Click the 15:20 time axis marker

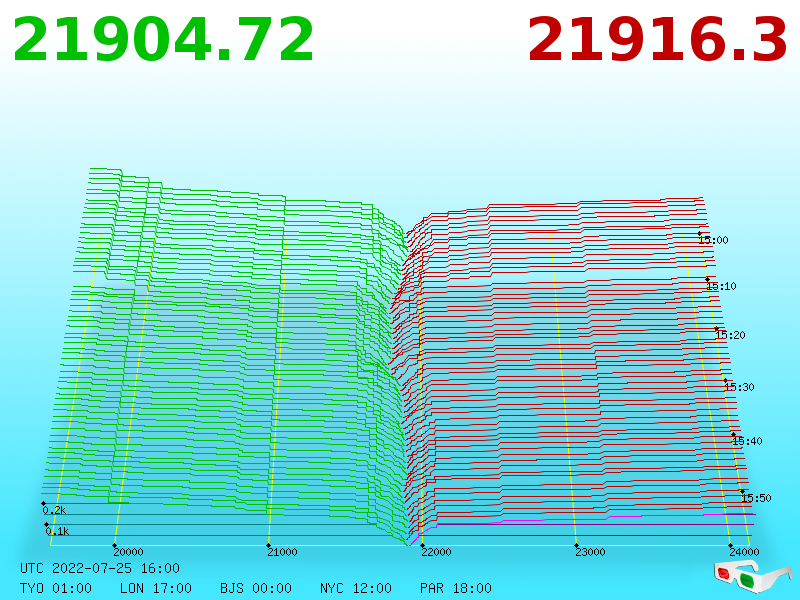coord(730,335)
